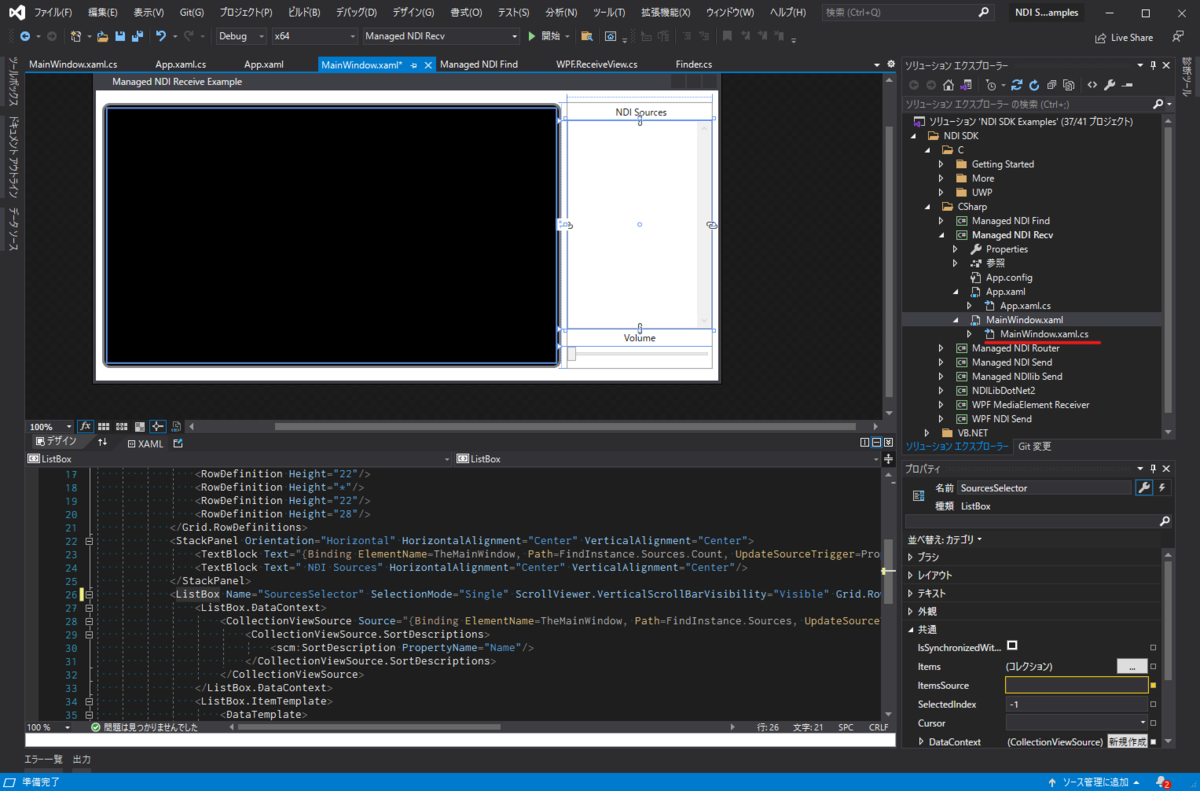Toggle snap to gridlines icon
The height and width of the screenshot is (791, 1200).
[x=122, y=426]
